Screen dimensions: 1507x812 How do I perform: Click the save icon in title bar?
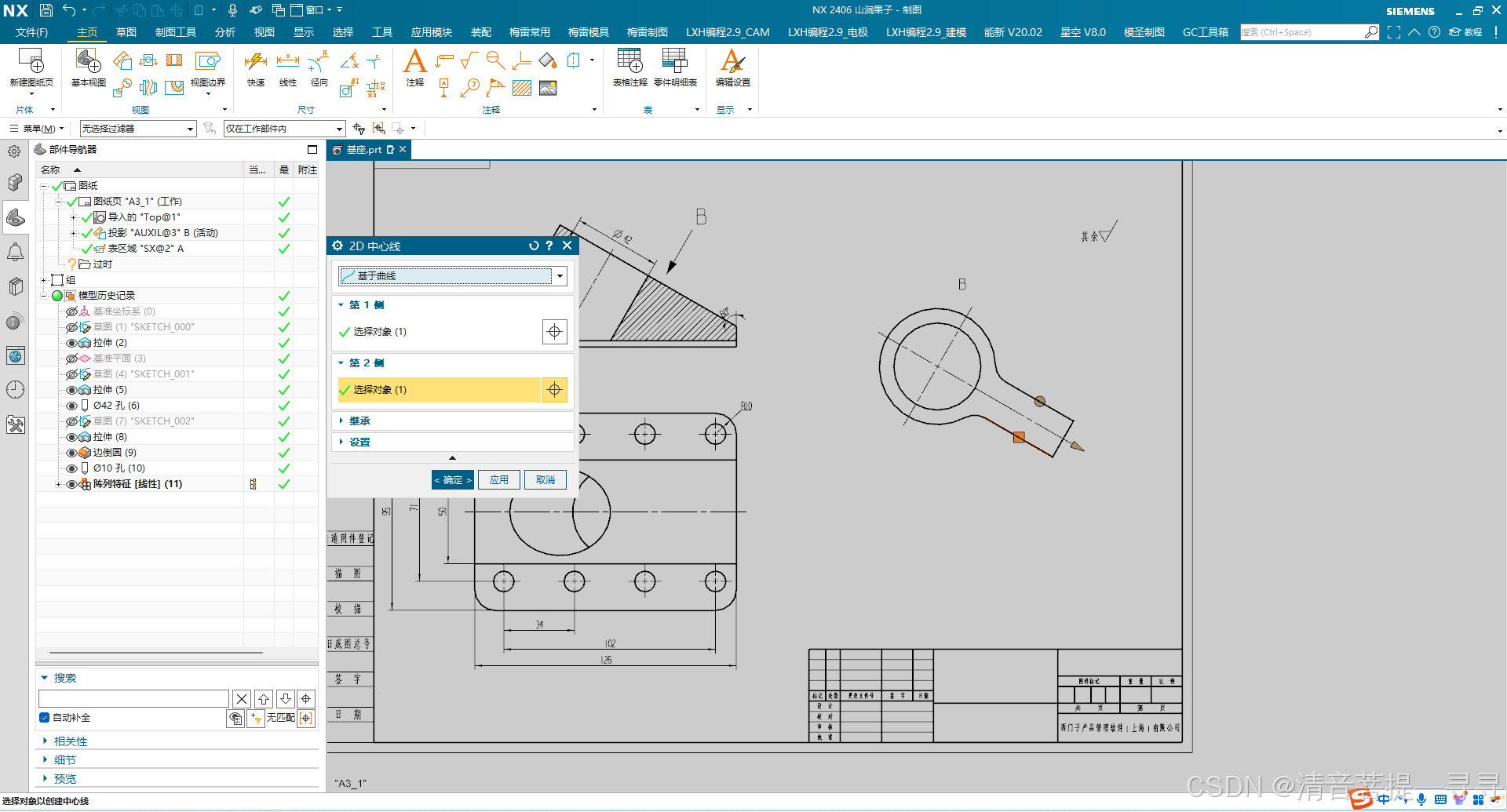coord(46,10)
